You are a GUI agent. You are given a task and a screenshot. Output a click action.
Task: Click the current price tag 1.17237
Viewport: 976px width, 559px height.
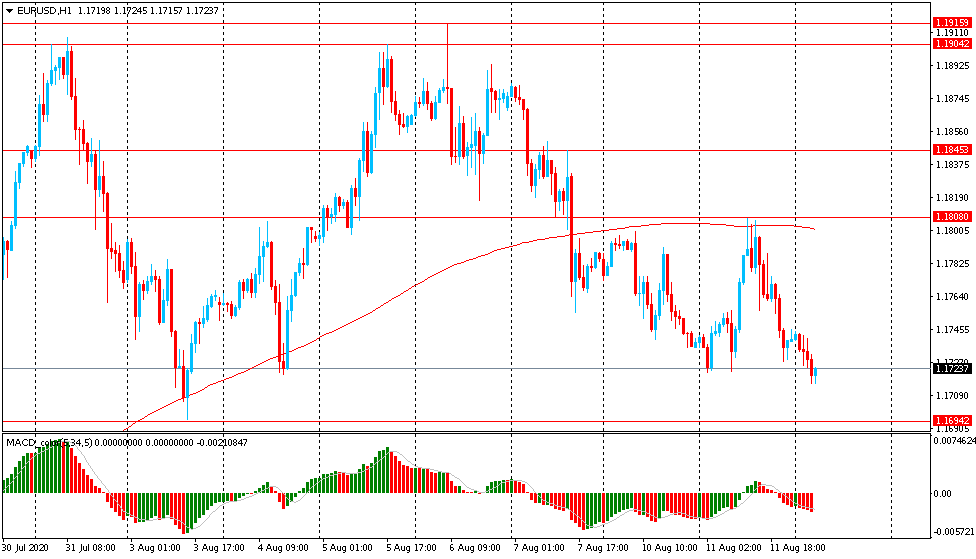952,369
